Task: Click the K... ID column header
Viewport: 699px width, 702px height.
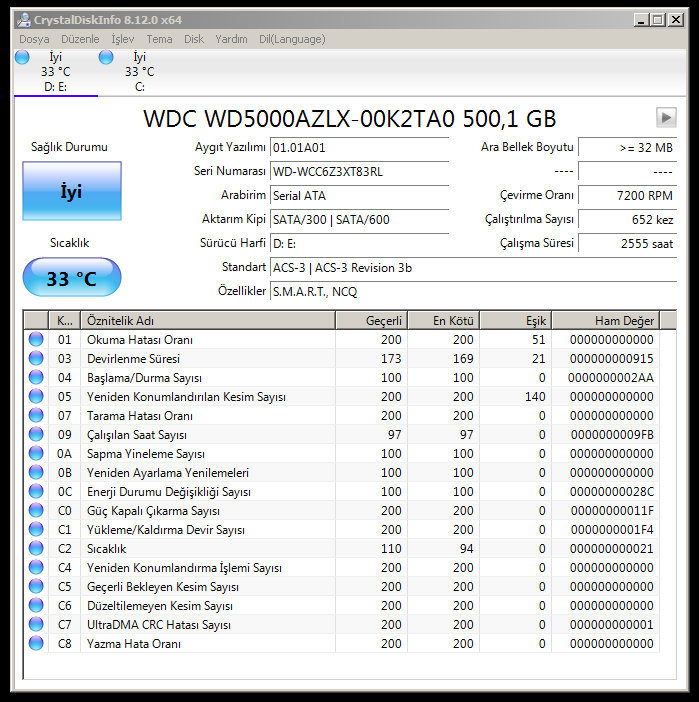Action: (x=64, y=321)
